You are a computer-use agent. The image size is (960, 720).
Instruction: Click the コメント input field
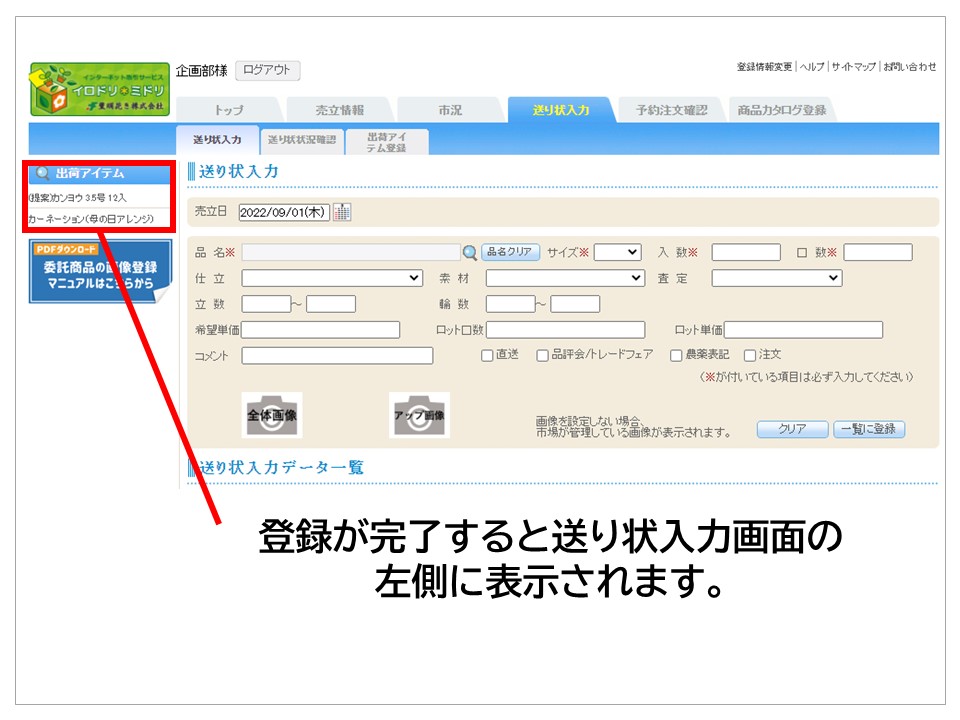(337, 356)
